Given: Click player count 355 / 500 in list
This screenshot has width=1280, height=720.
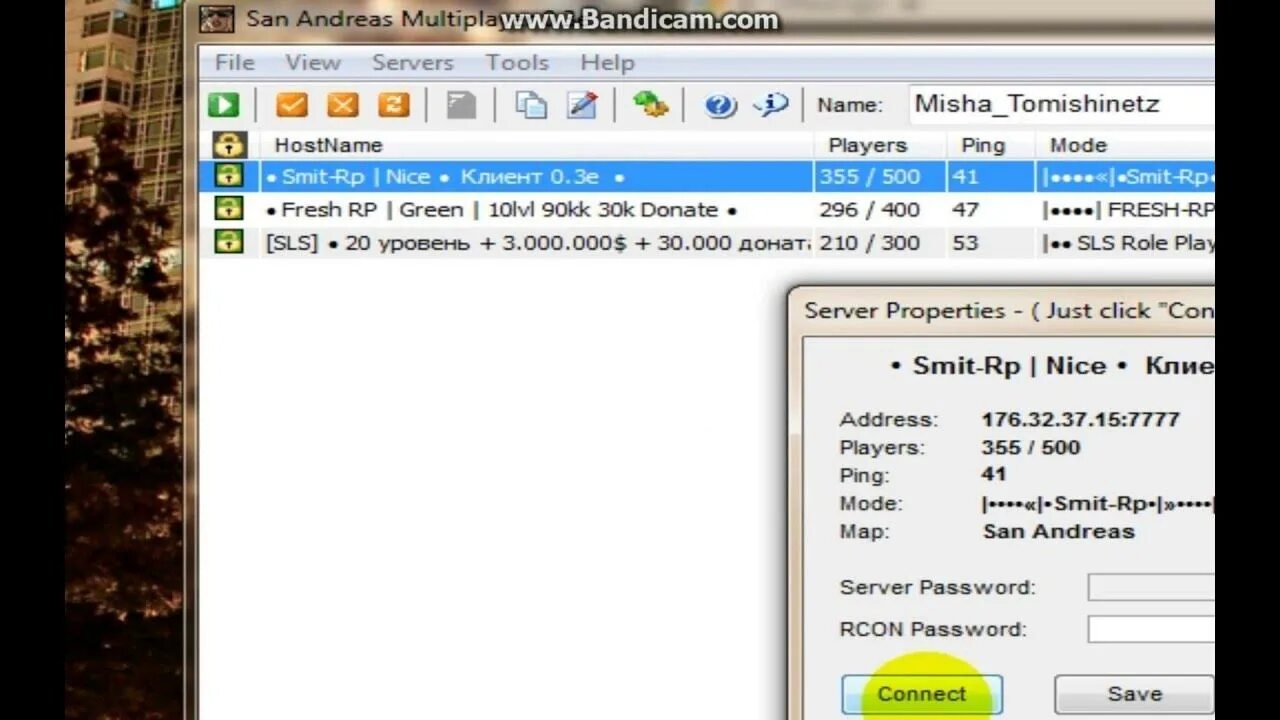Looking at the screenshot, I should click(x=869, y=177).
